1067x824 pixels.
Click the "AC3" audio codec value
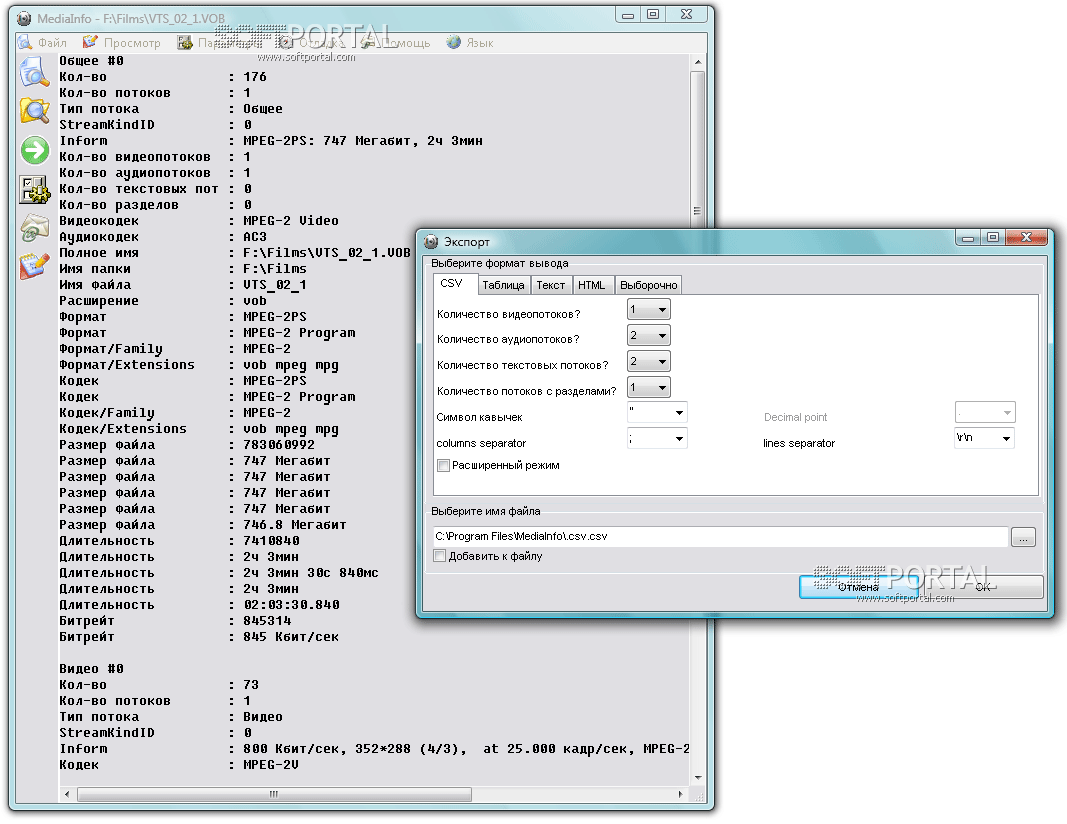(x=255, y=237)
